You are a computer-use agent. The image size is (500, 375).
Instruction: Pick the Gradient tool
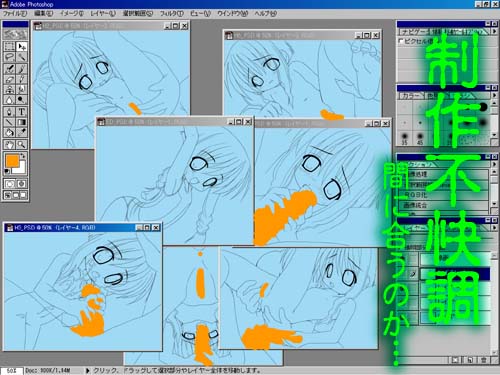click(x=21, y=122)
